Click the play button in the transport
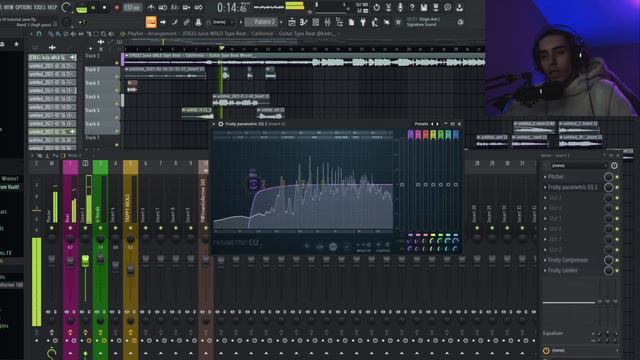This screenshot has width=640, height=360. (x=93, y=8)
